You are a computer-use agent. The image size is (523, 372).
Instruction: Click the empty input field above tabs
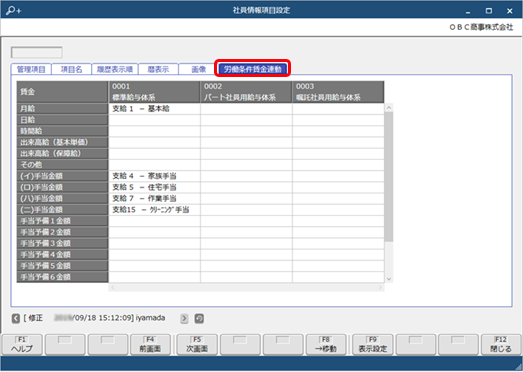37,52
